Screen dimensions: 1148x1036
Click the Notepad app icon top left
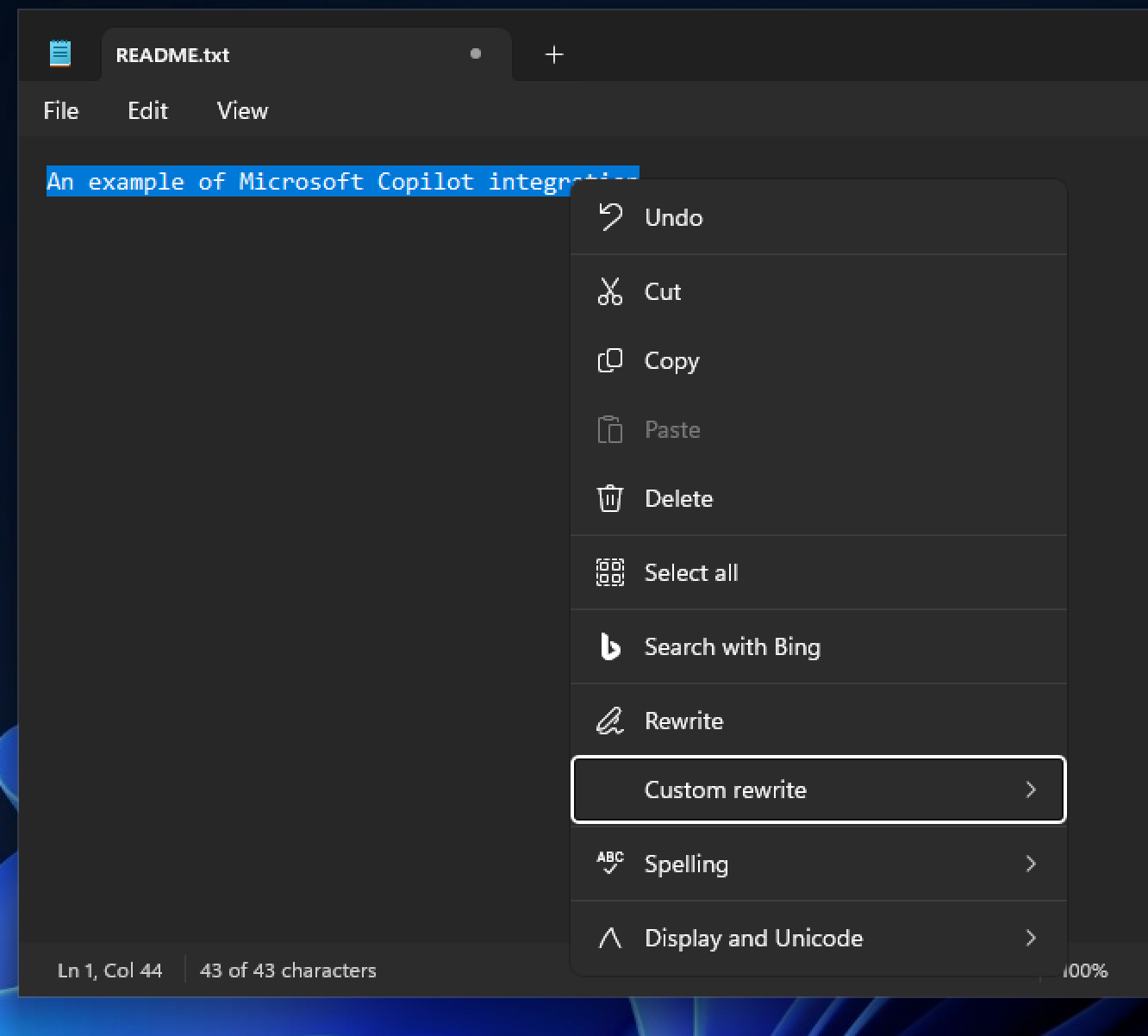59,53
